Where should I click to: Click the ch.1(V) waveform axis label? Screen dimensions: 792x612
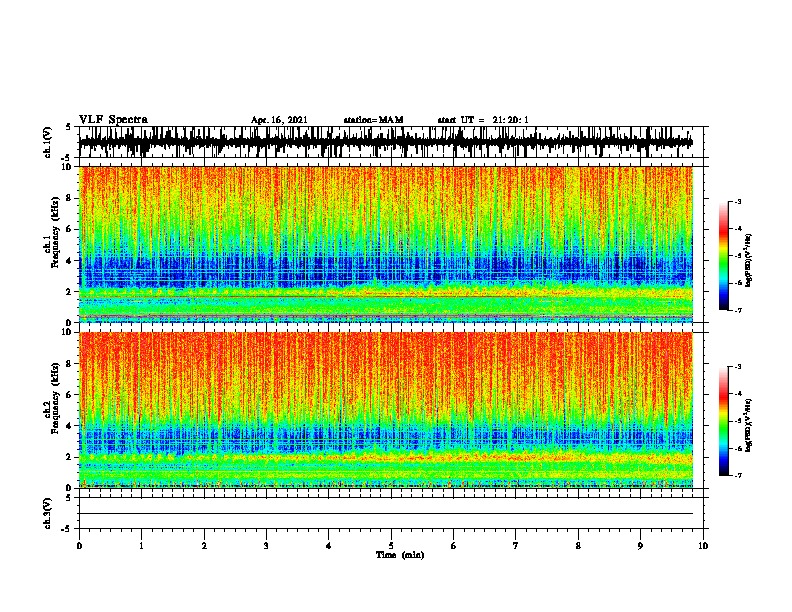[47, 142]
